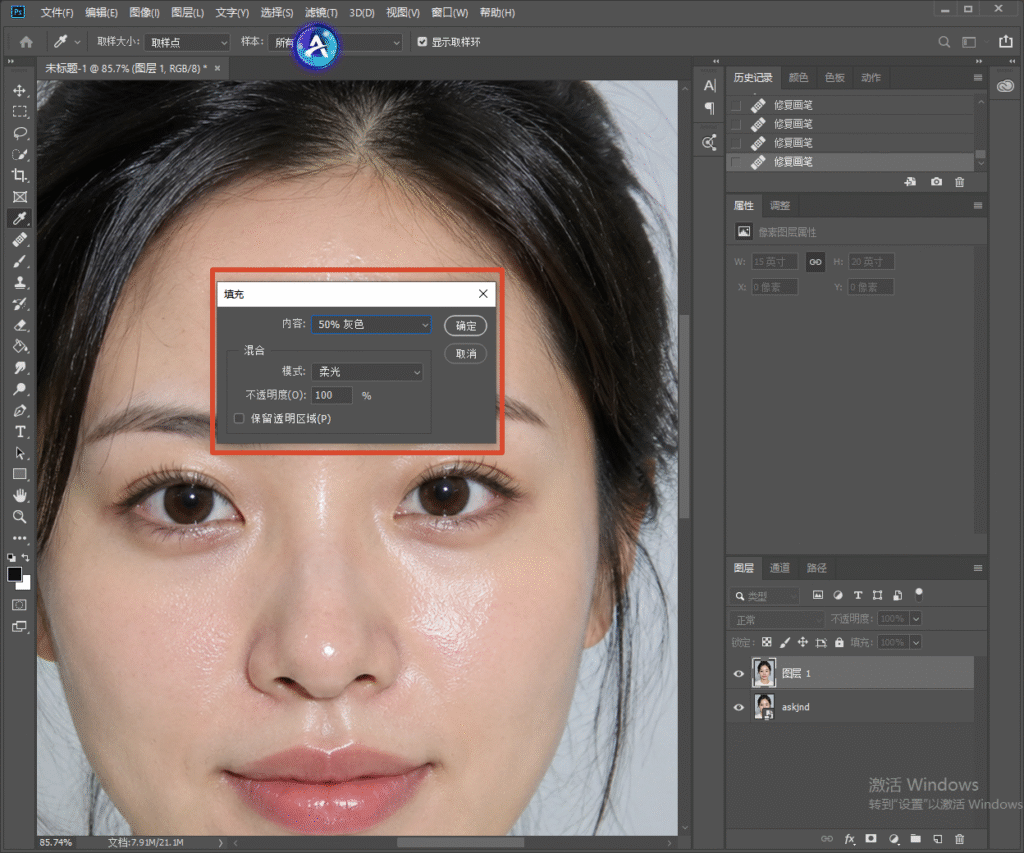
Task: Select the Dodge tool
Action: pyautogui.click(x=20, y=389)
